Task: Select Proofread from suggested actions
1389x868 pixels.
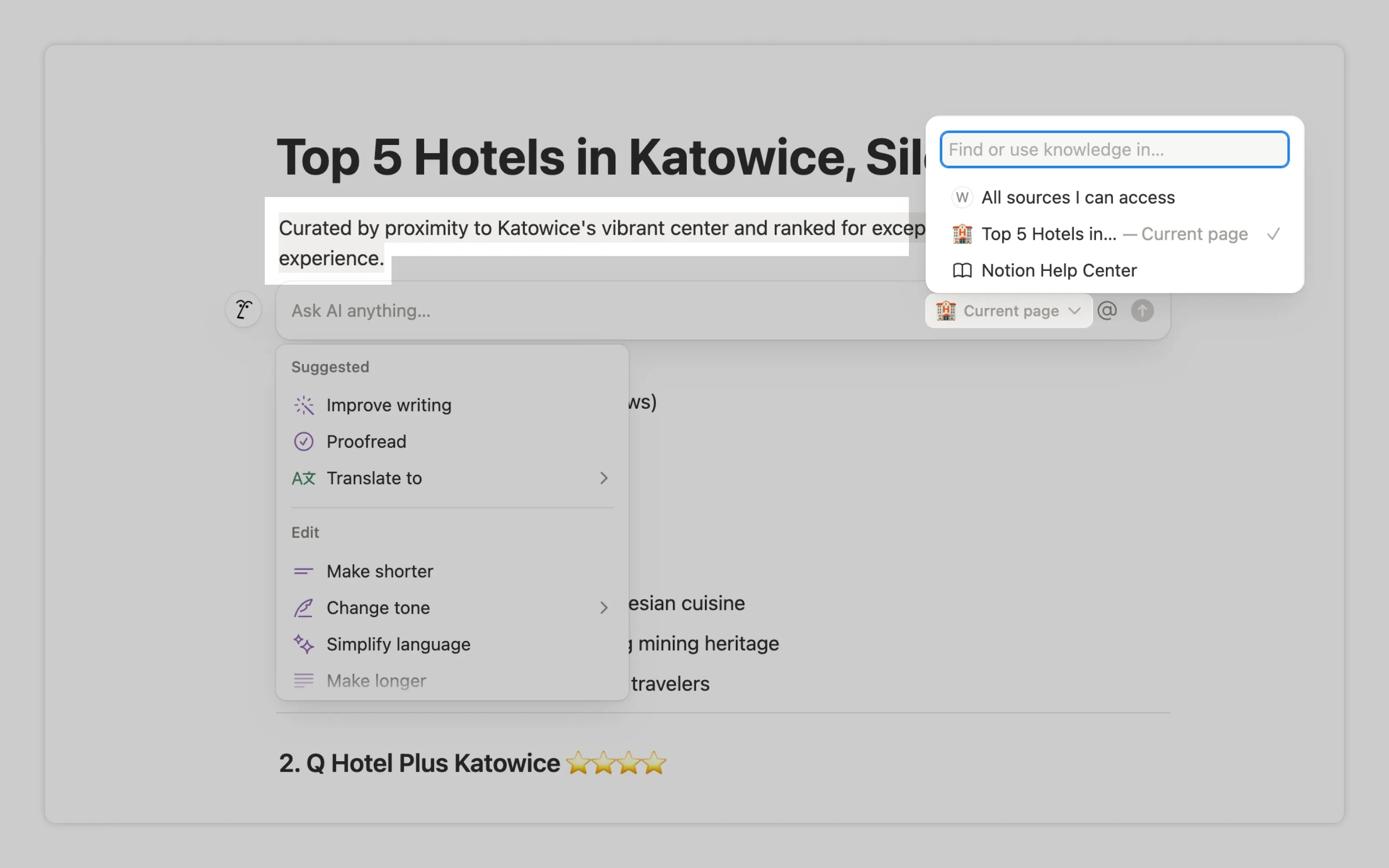Action: [366, 441]
